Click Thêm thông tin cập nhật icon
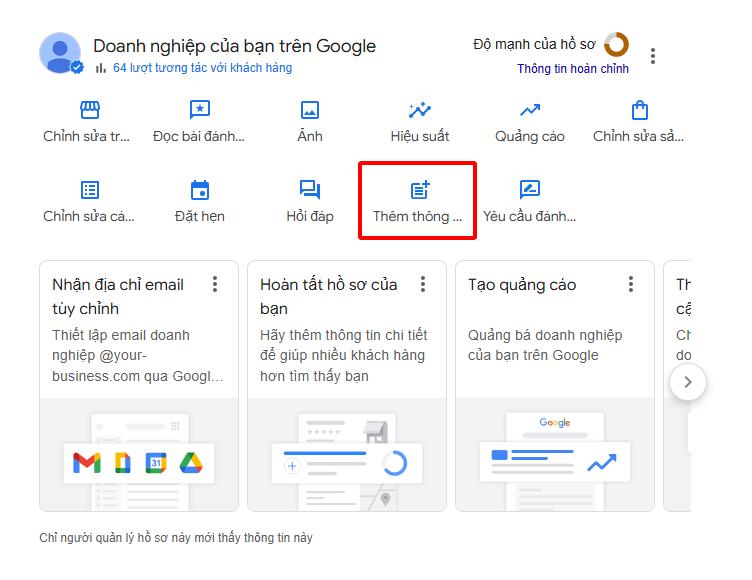Viewport: 752px width, 580px height. click(420, 190)
